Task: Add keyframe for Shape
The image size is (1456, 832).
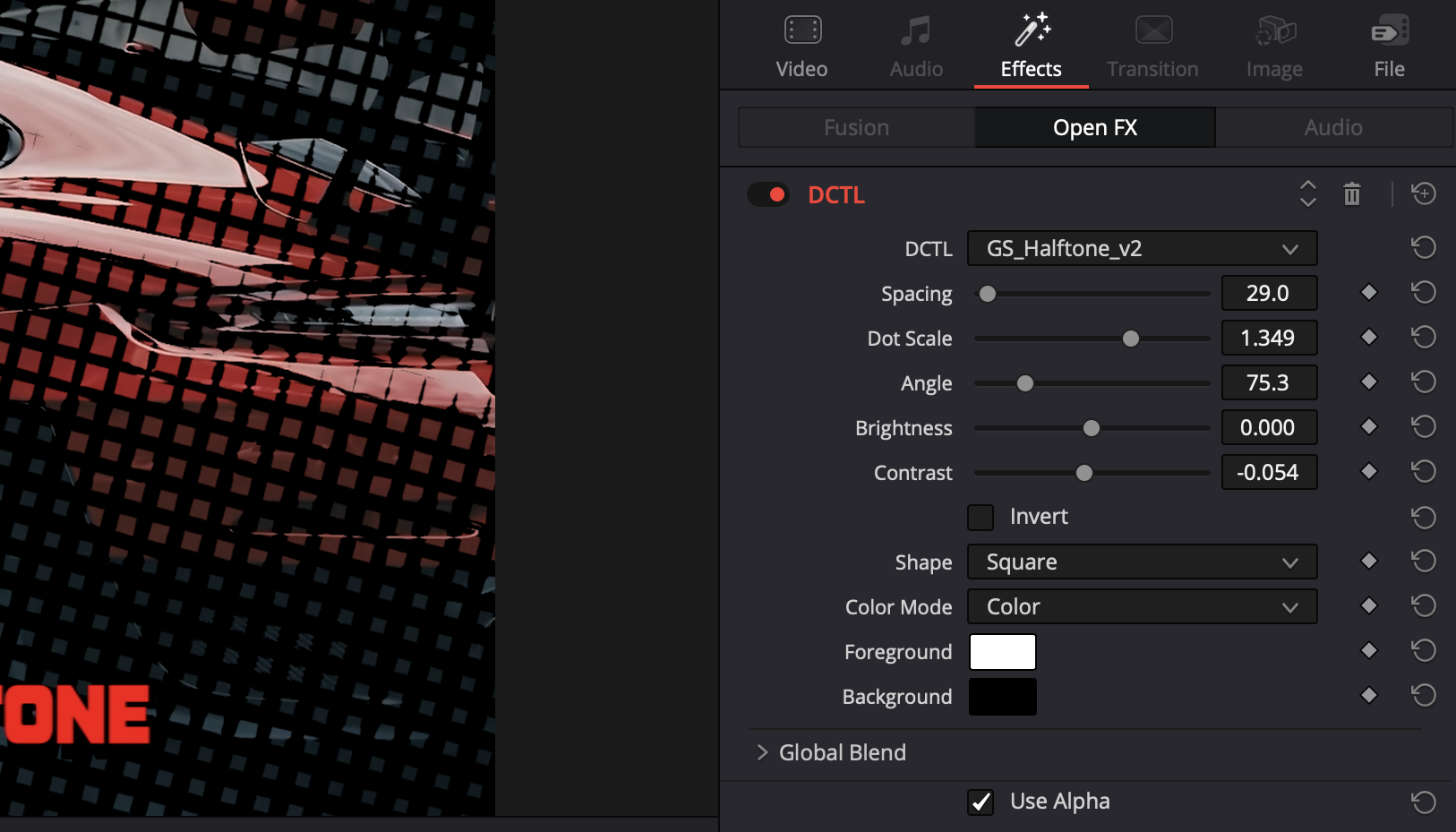Action: [1368, 561]
